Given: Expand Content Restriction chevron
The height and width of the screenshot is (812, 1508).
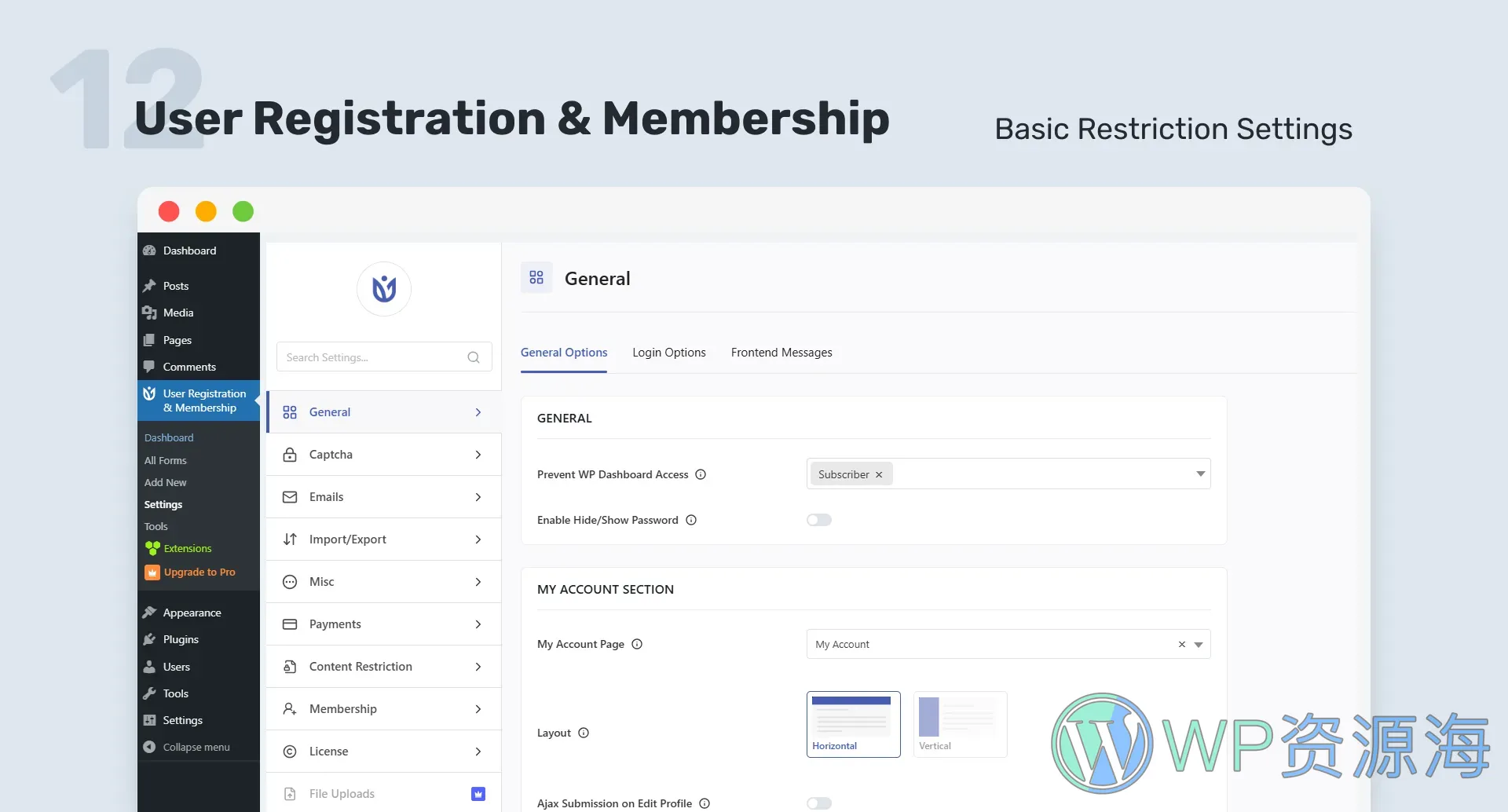Looking at the screenshot, I should [x=478, y=667].
